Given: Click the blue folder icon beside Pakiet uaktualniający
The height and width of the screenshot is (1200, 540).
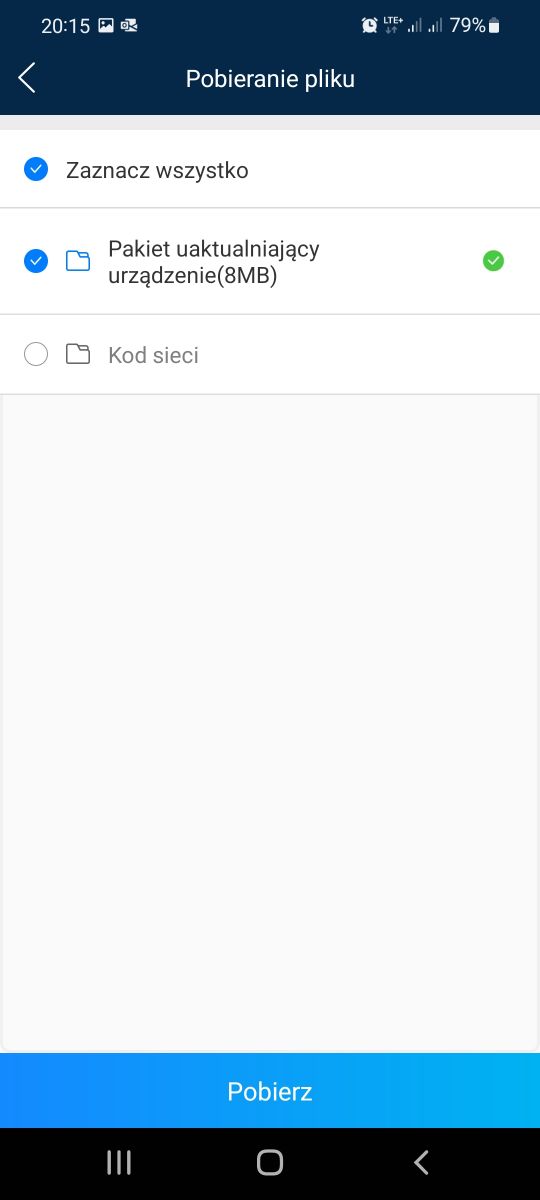Looking at the screenshot, I should point(78,261).
